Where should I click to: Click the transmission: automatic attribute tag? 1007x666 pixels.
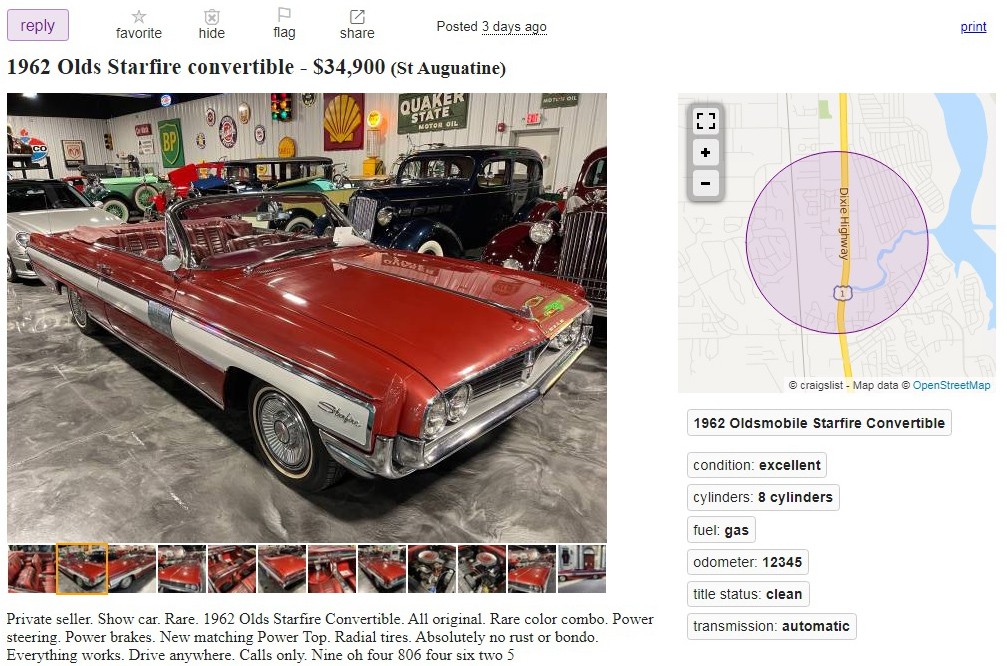click(x=771, y=626)
